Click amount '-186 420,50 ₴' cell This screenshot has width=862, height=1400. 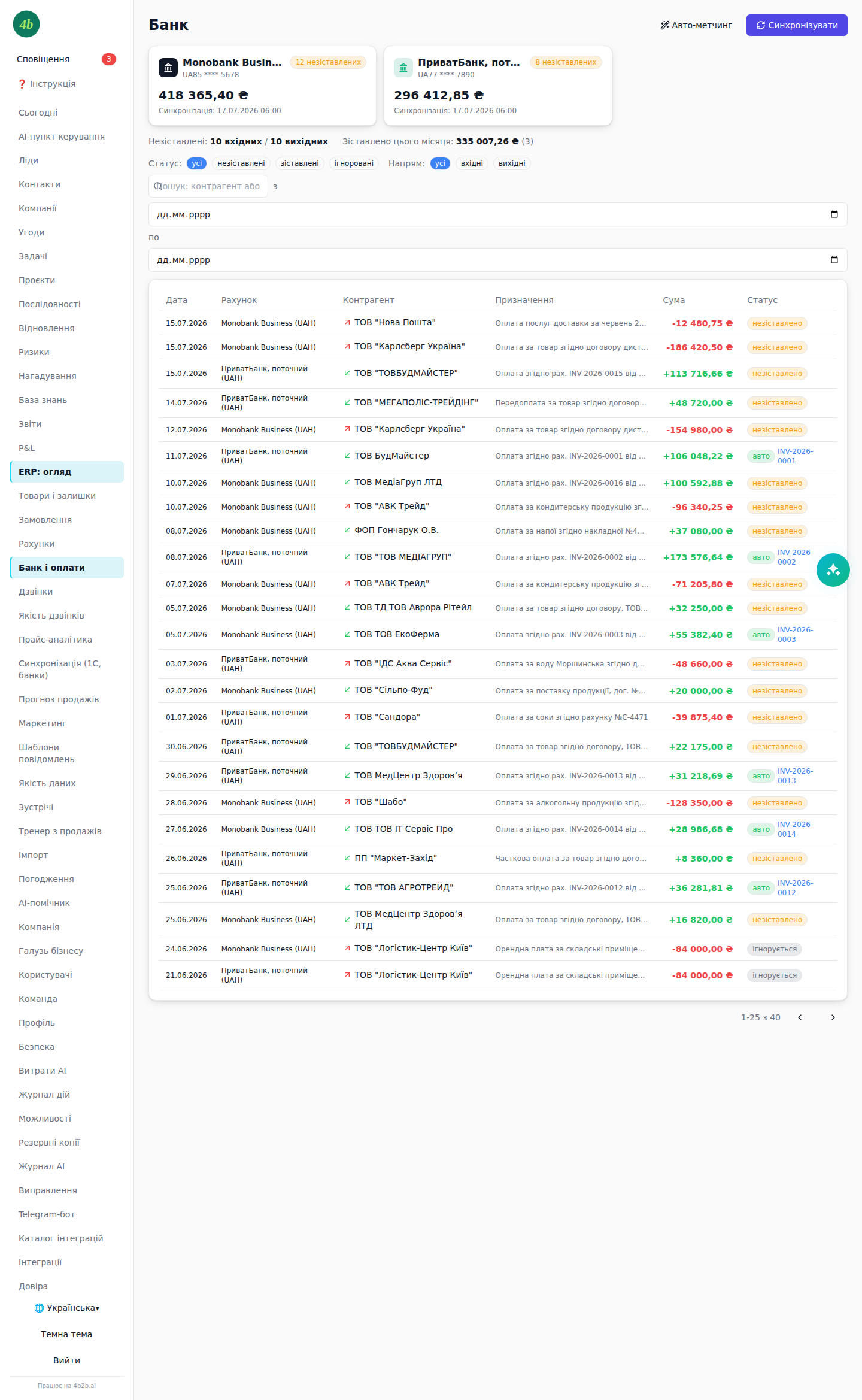699,347
